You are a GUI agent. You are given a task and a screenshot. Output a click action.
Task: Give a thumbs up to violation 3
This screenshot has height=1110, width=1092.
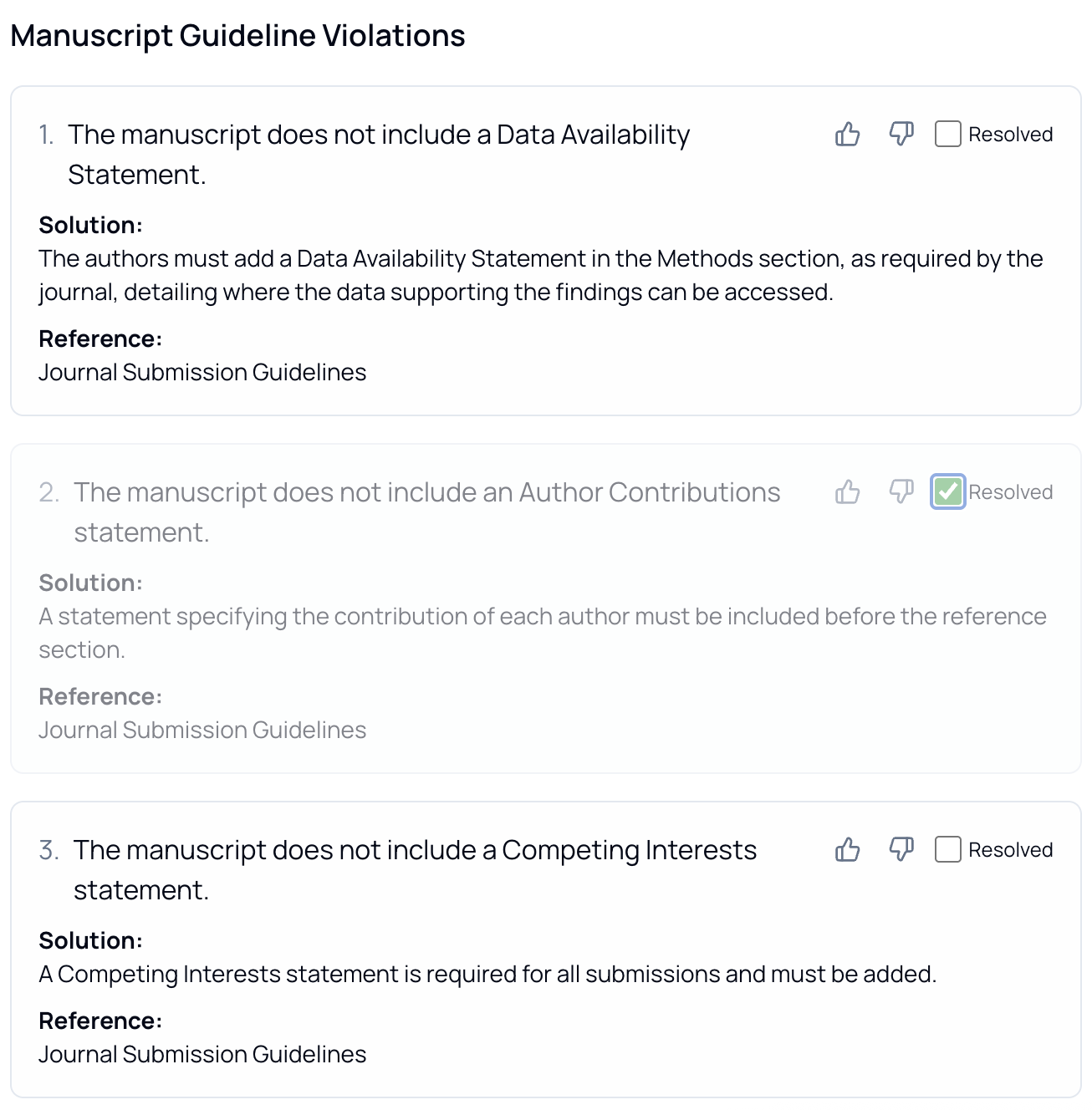tap(849, 849)
